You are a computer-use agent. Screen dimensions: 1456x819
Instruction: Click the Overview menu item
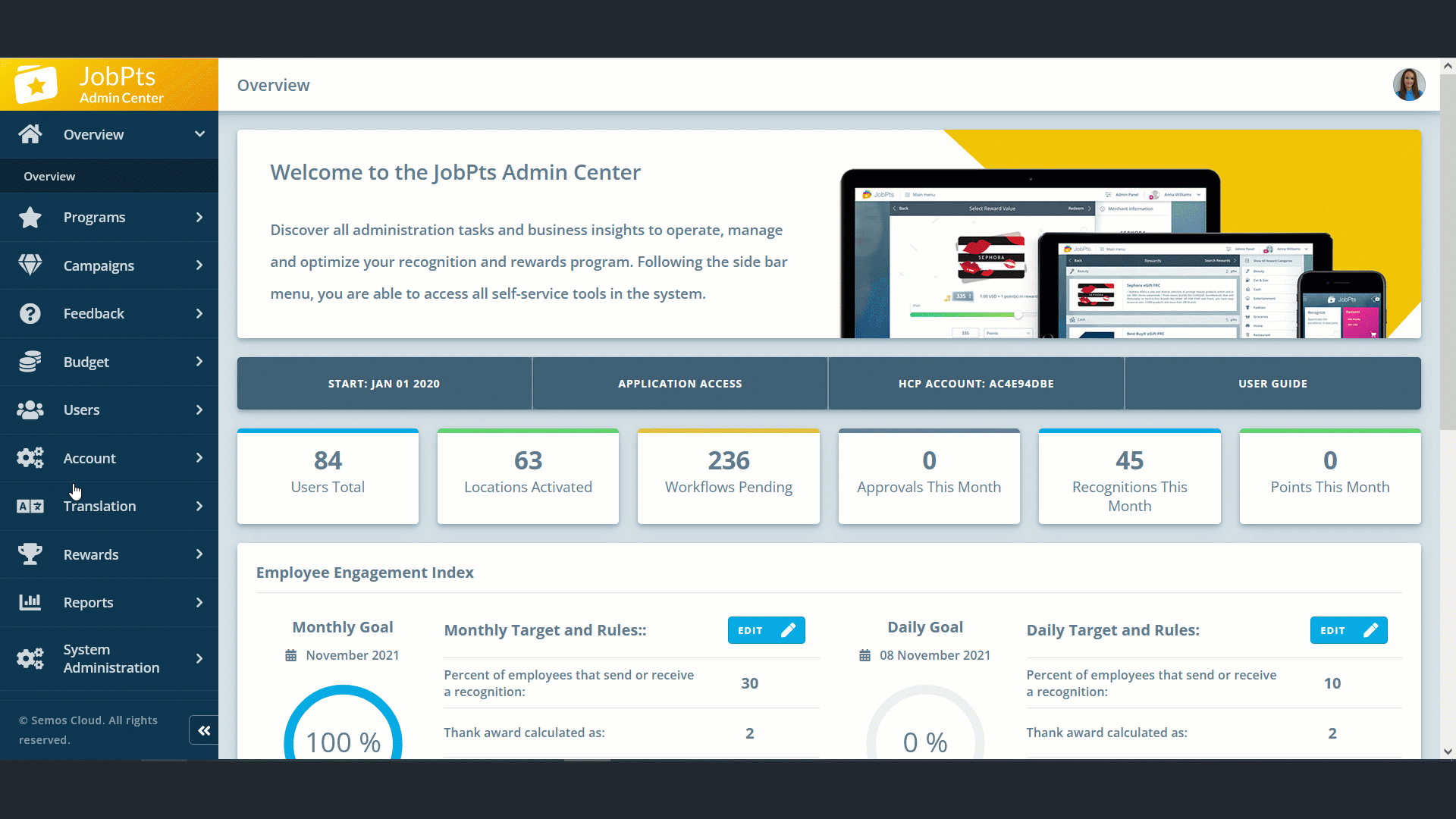pyautogui.click(x=109, y=134)
